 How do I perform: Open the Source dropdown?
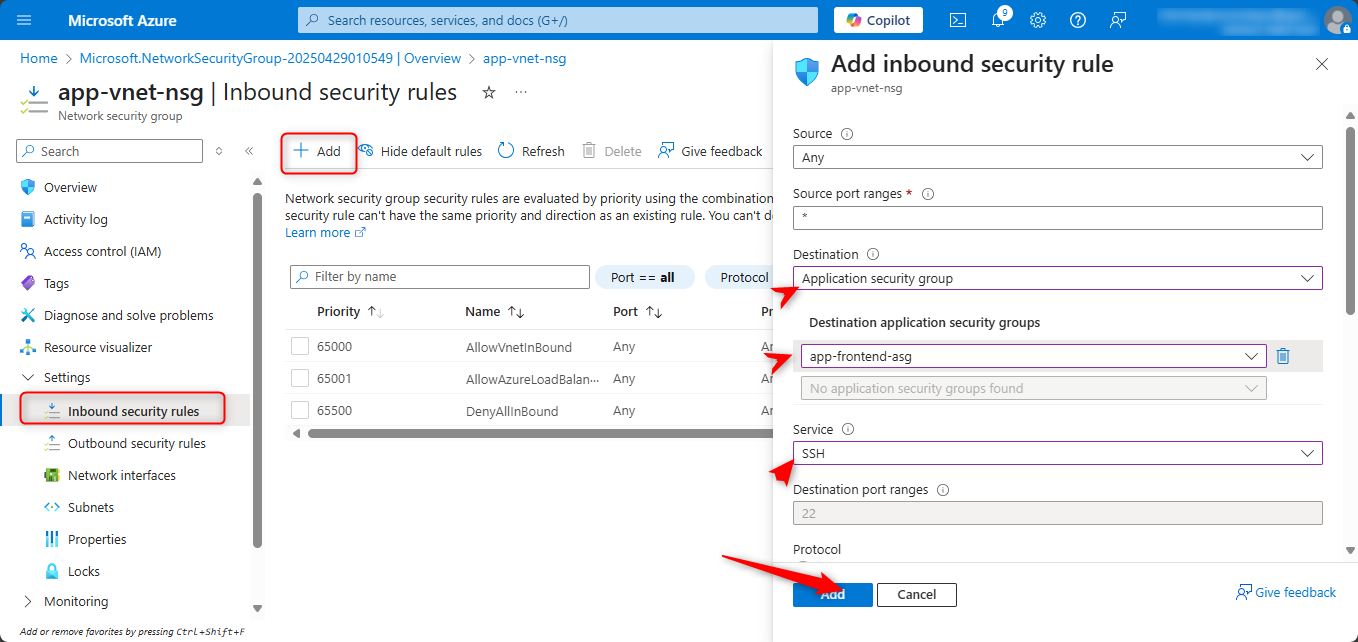[x=1058, y=157]
